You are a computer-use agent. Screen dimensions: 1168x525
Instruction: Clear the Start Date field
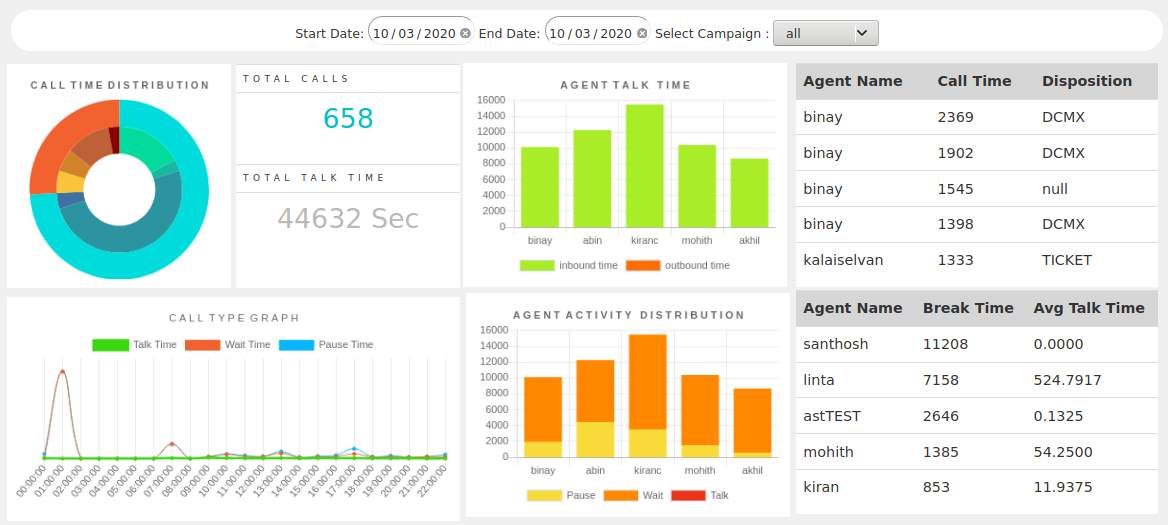click(x=465, y=34)
